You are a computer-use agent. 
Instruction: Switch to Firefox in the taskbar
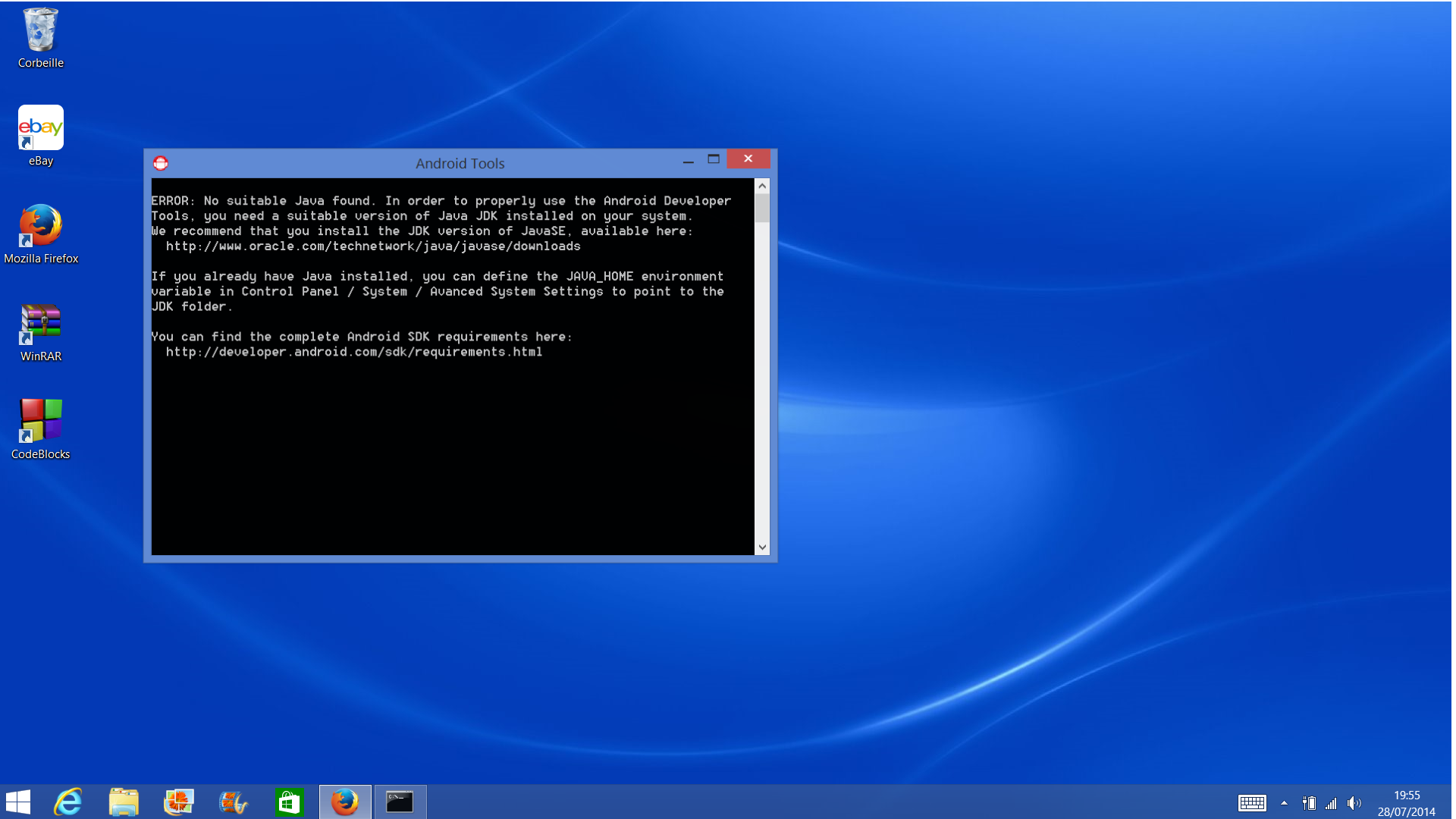pos(345,802)
